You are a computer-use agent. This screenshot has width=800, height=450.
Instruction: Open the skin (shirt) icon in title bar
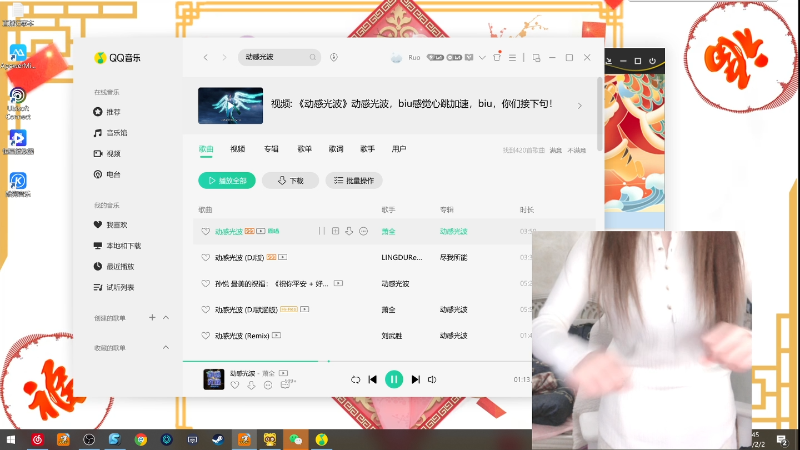497,57
